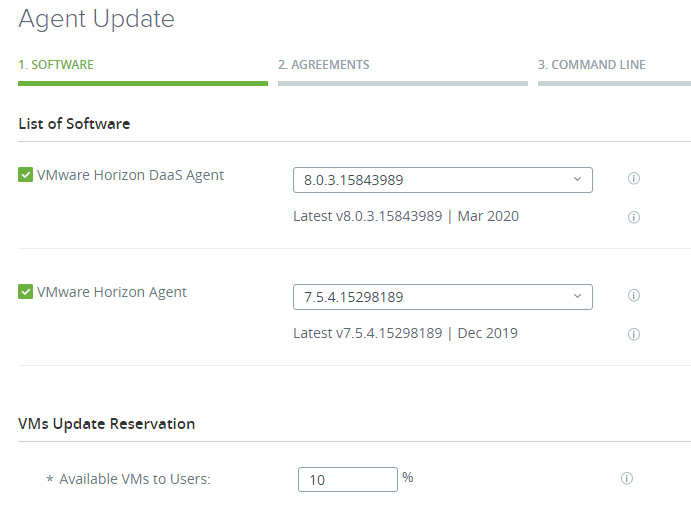Image resolution: width=691 pixels, height=515 pixels.
Task: Click the List of Software heading
Action: click(74, 124)
